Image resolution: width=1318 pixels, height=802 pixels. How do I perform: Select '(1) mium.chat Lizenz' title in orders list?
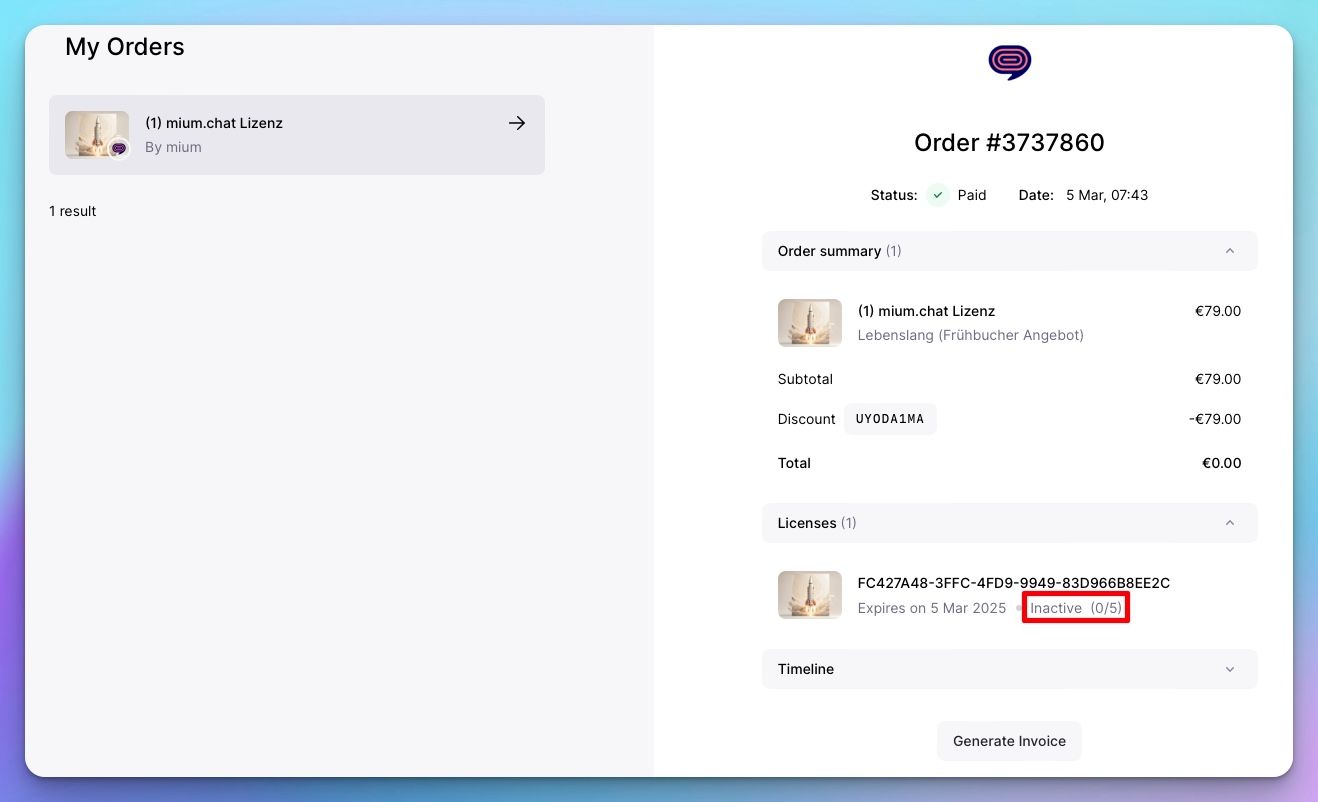tap(214, 123)
